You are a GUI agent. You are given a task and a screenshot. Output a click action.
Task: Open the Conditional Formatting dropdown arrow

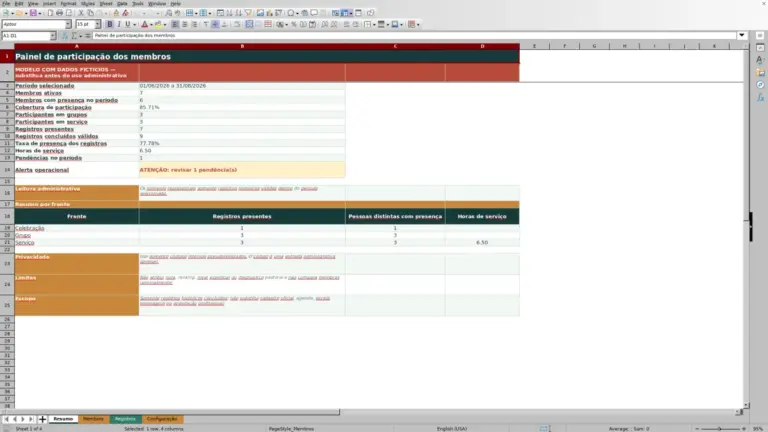click(418, 24)
